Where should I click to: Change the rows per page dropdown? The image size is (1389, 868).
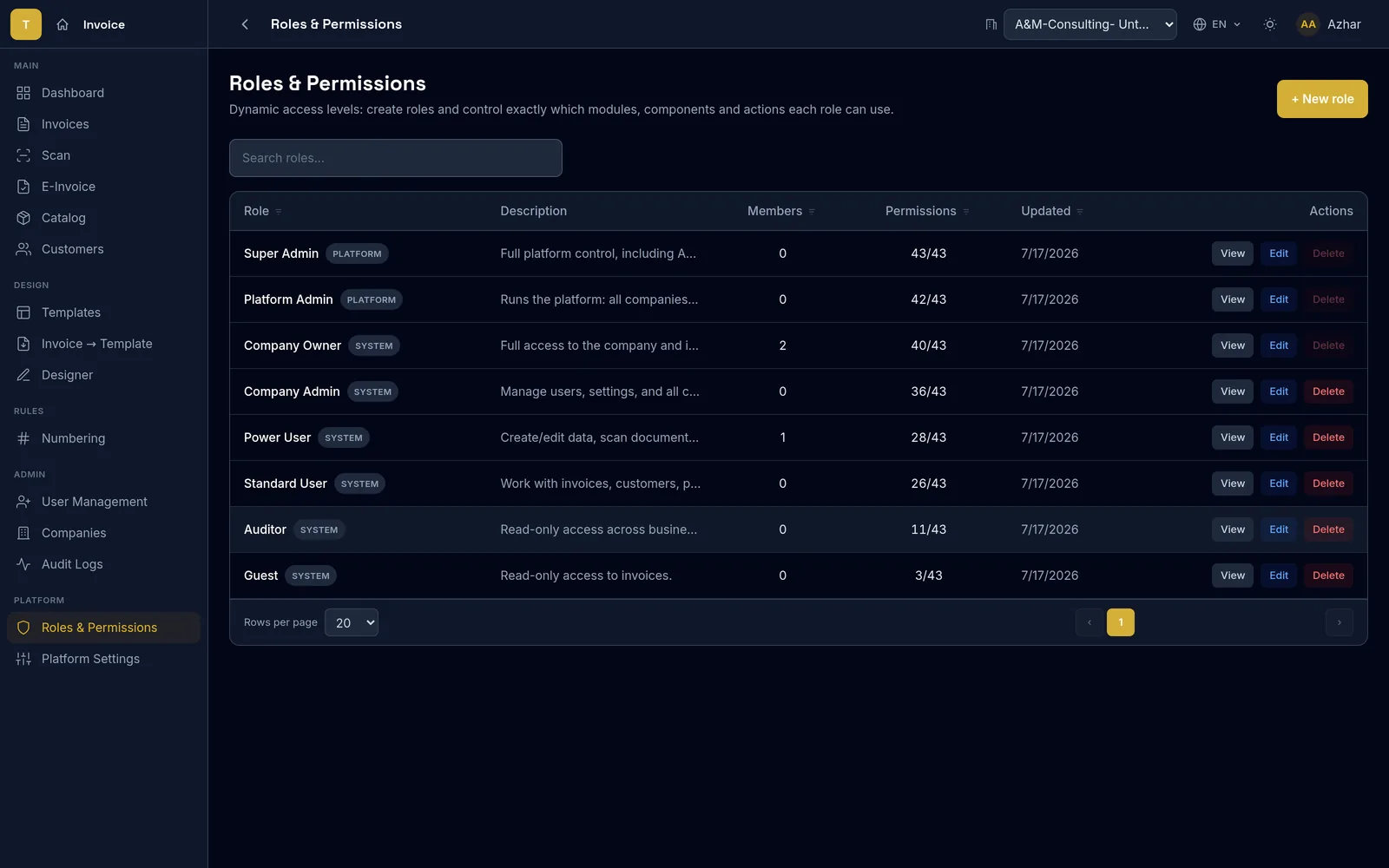pyautogui.click(x=352, y=622)
